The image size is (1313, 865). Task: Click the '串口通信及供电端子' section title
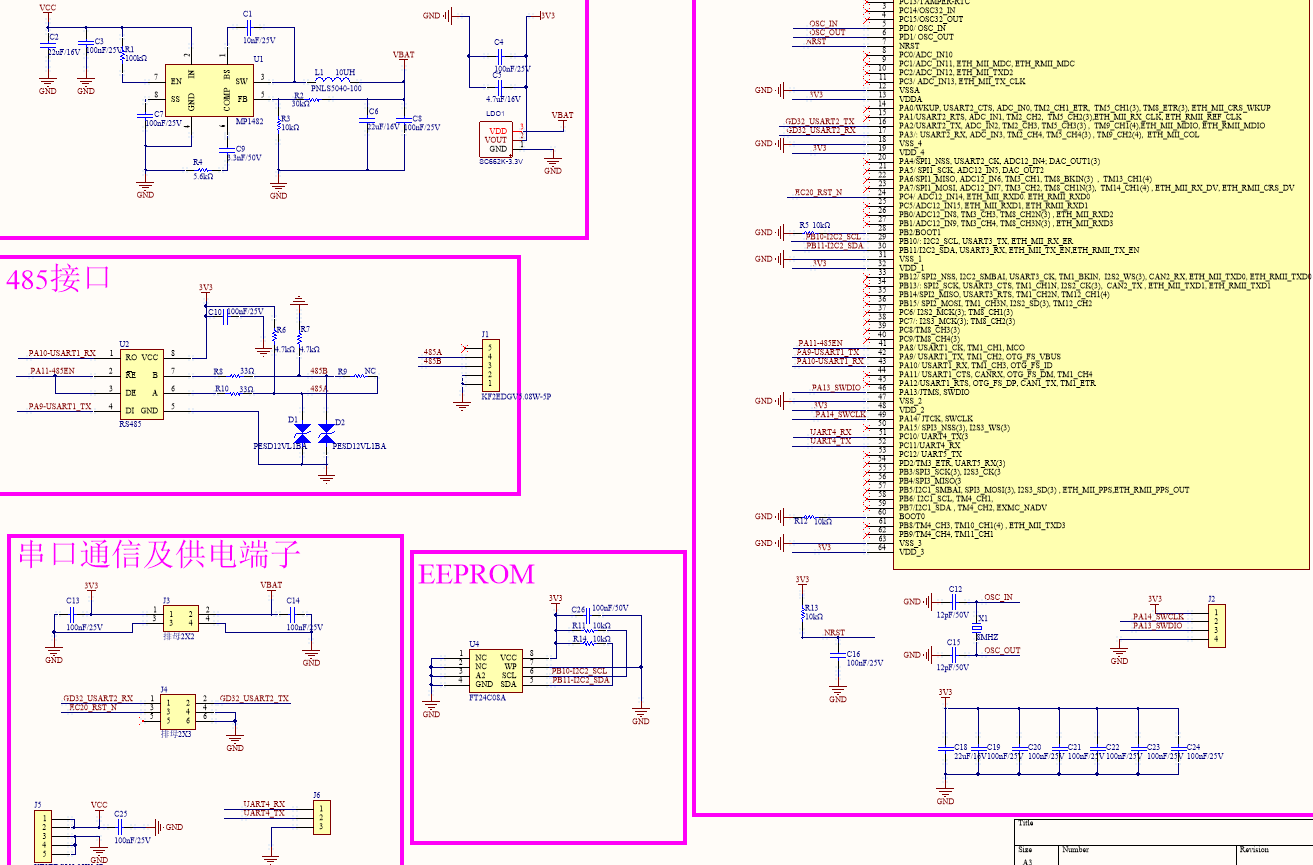(158, 553)
